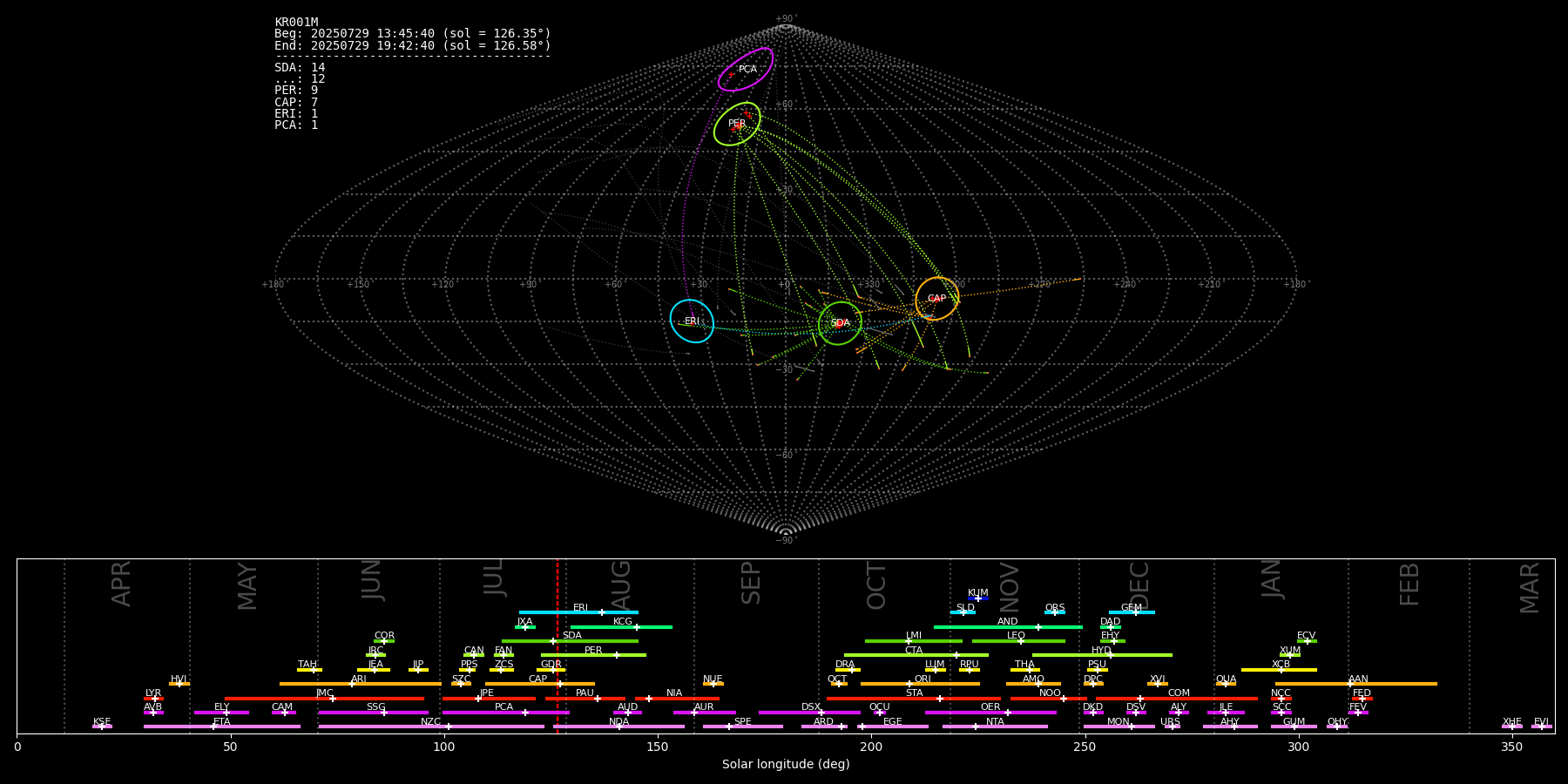Click the DSX shower bar in timeline
Viewport: 1568px width, 784px height.
[809, 713]
